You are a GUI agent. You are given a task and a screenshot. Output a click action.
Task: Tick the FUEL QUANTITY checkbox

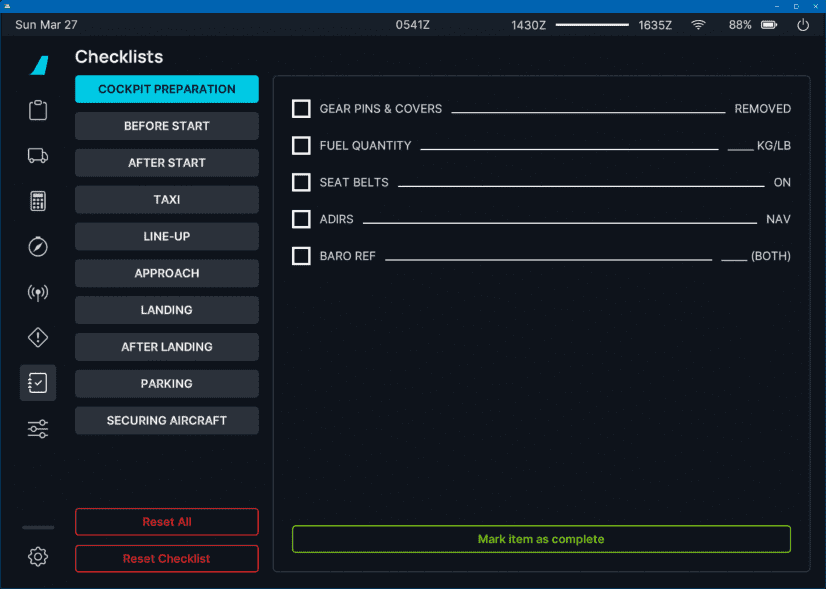[301, 146]
